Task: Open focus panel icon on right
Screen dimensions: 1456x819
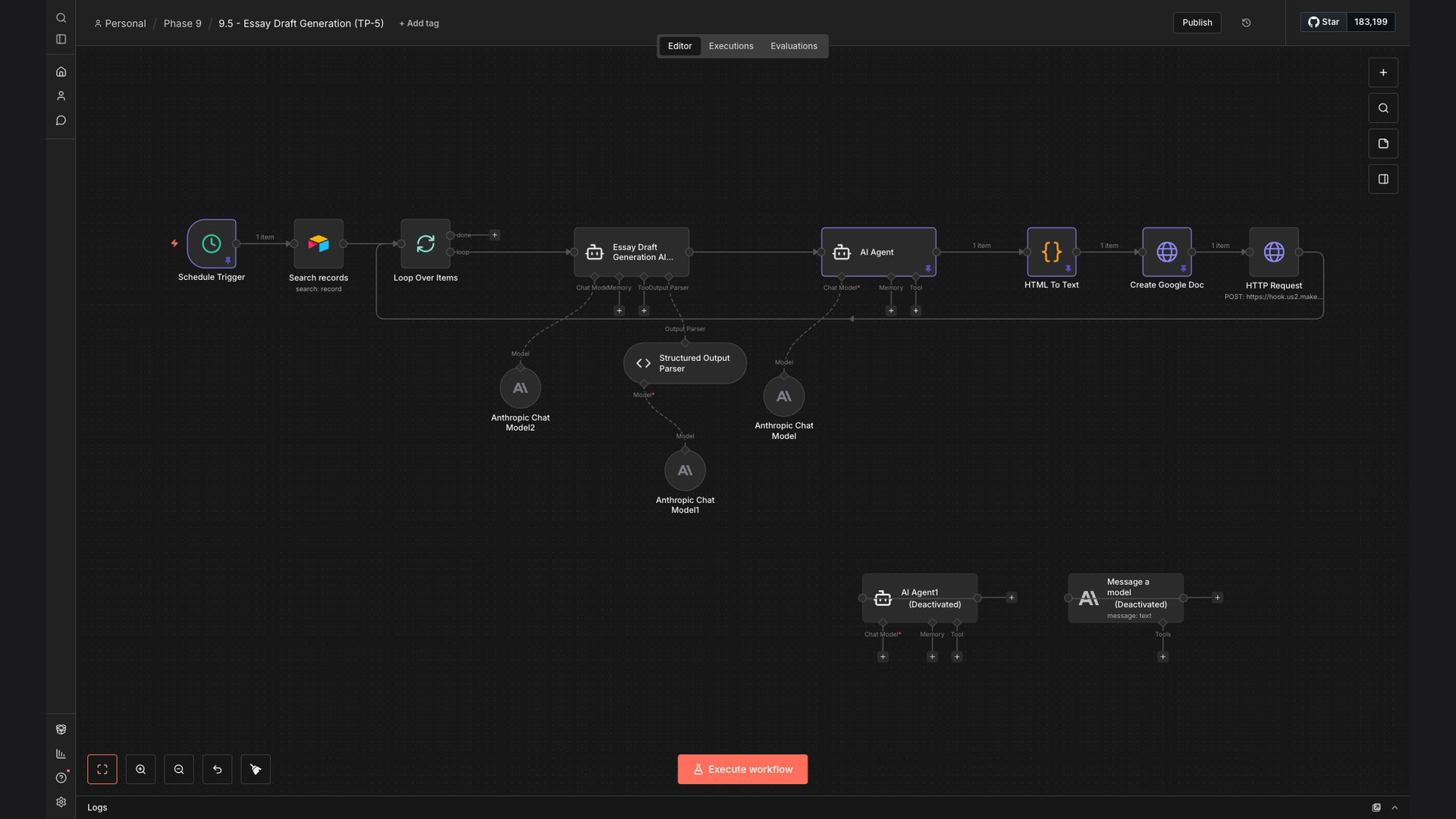Action: [x=1382, y=179]
